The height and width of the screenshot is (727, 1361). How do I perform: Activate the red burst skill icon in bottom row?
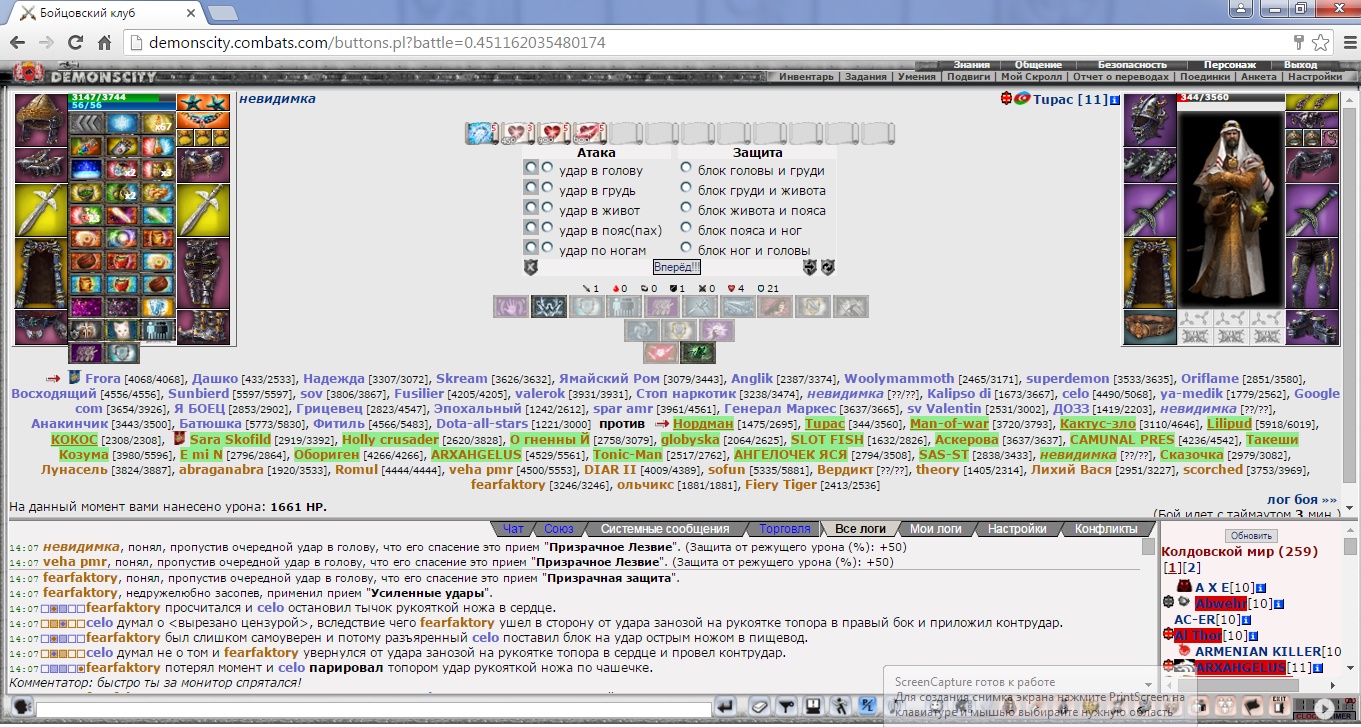661,353
